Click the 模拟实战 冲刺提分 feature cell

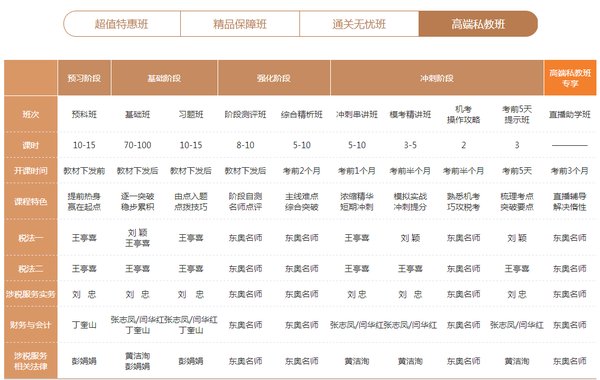410,202
